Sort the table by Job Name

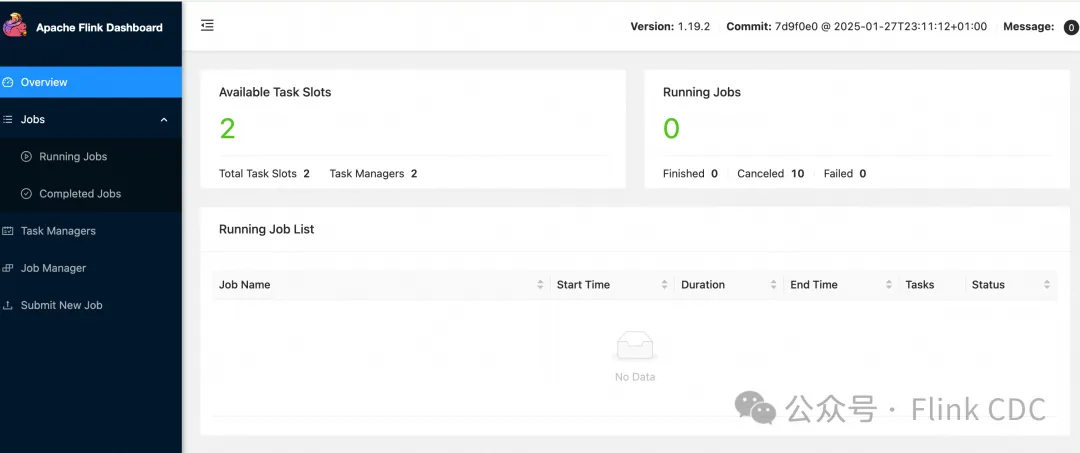click(540, 285)
